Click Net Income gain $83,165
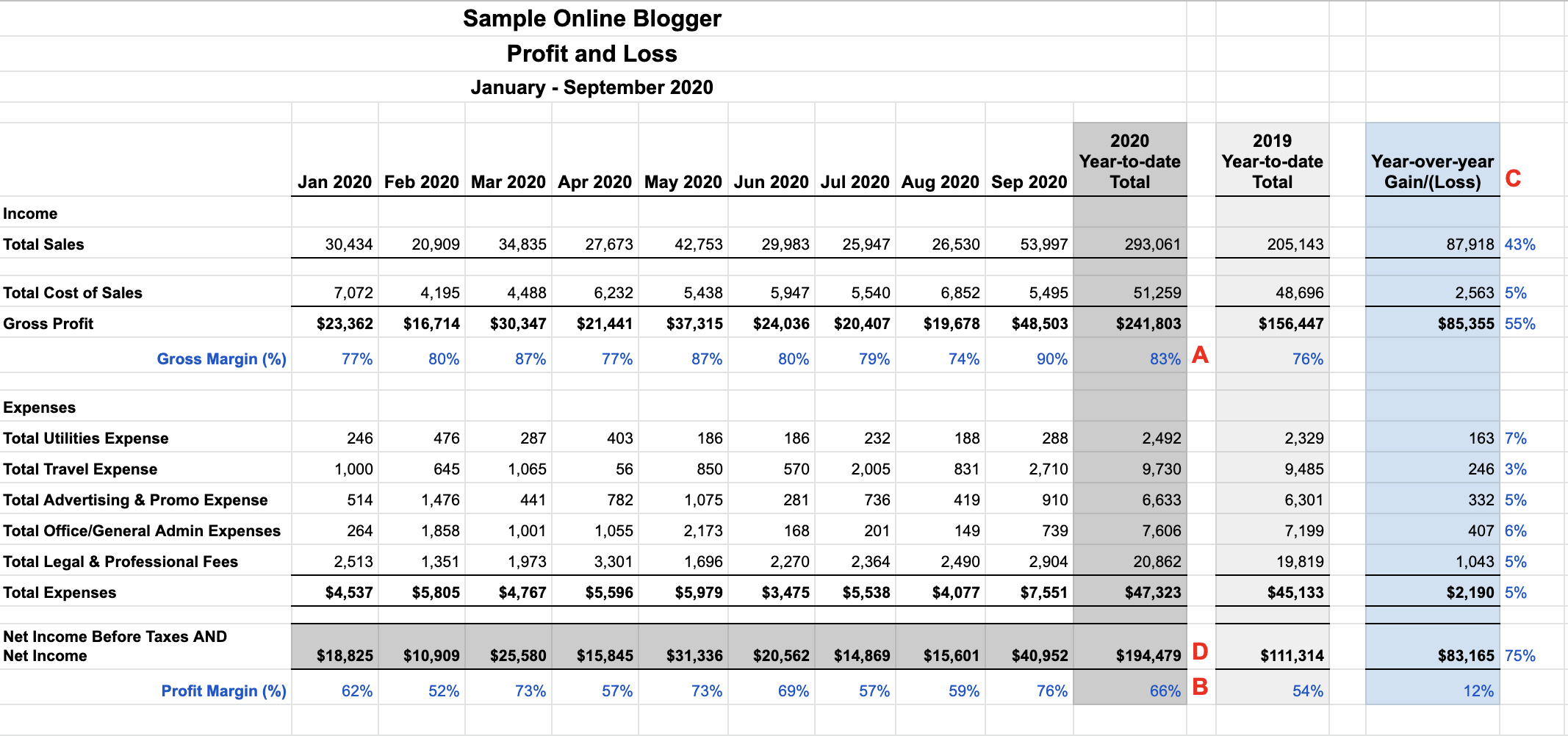The width and height of the screenshot is (1568, 736). (1466, 656)
